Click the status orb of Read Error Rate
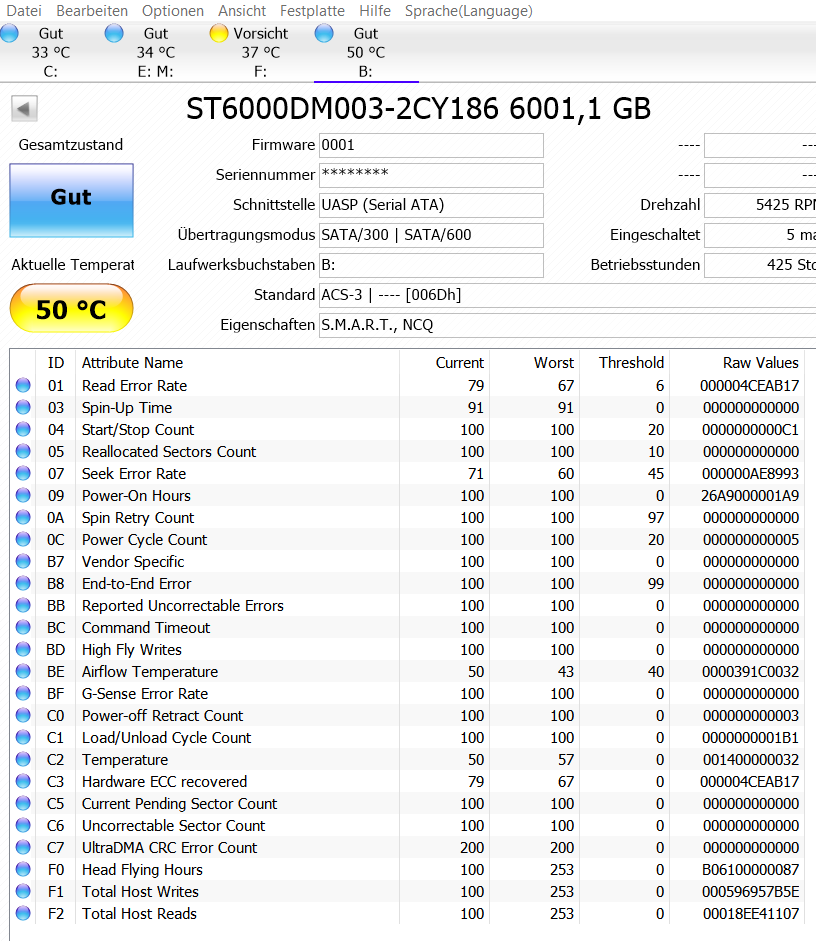The image size is (816, 941). [23, 385]
